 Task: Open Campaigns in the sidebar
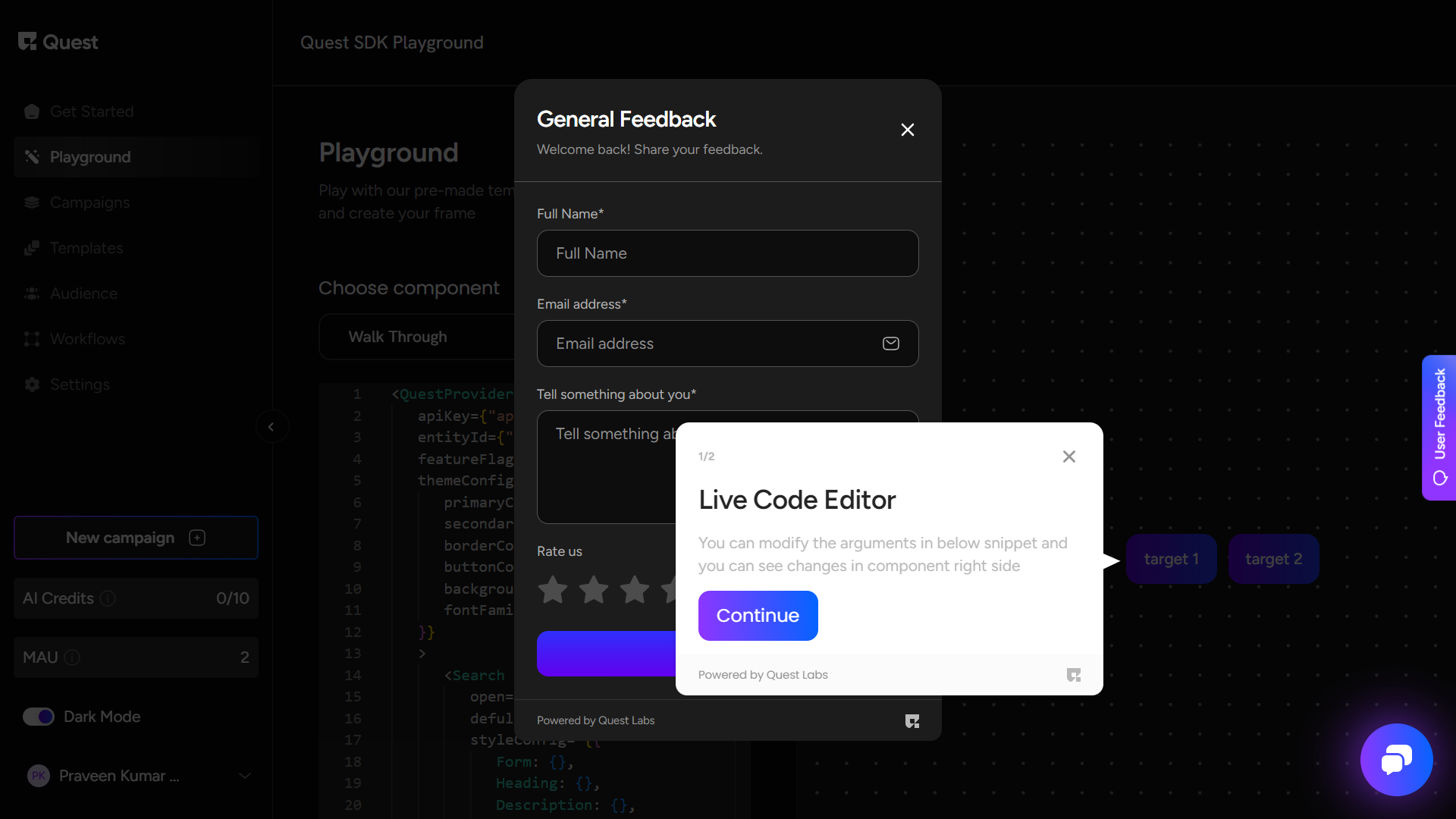pos(89,202)
